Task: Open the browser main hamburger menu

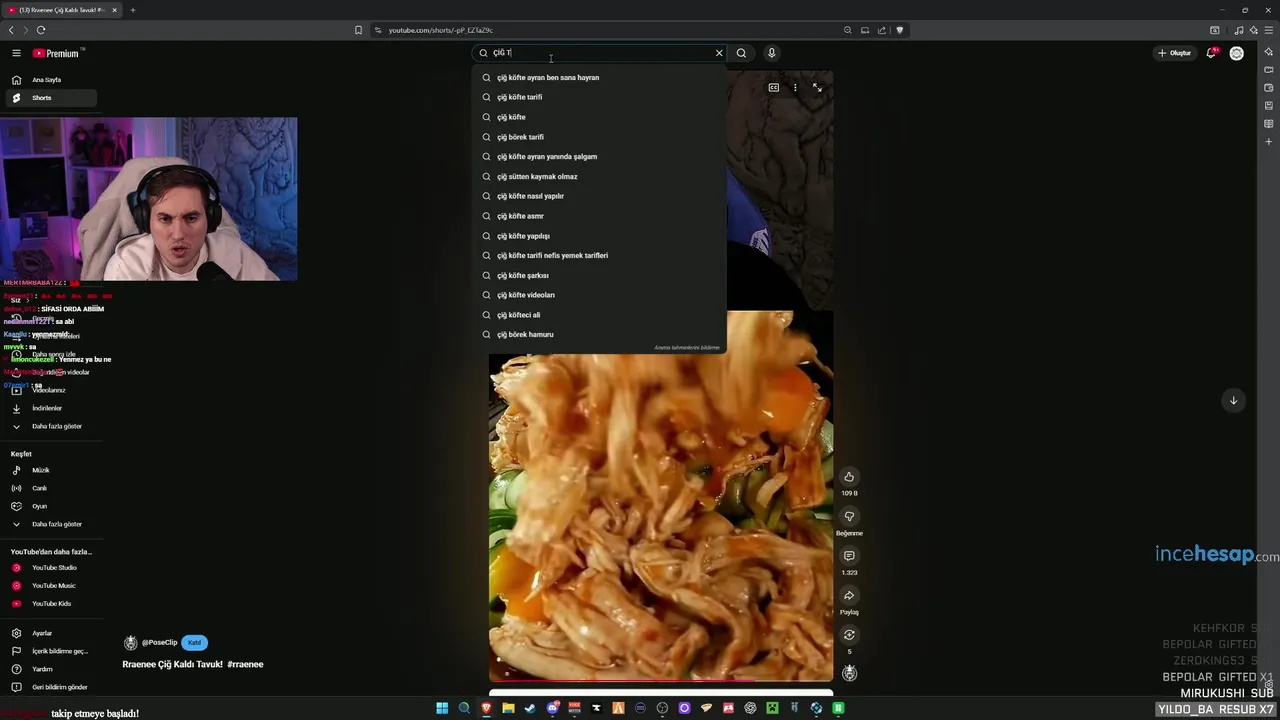Action: [1268, 30]
